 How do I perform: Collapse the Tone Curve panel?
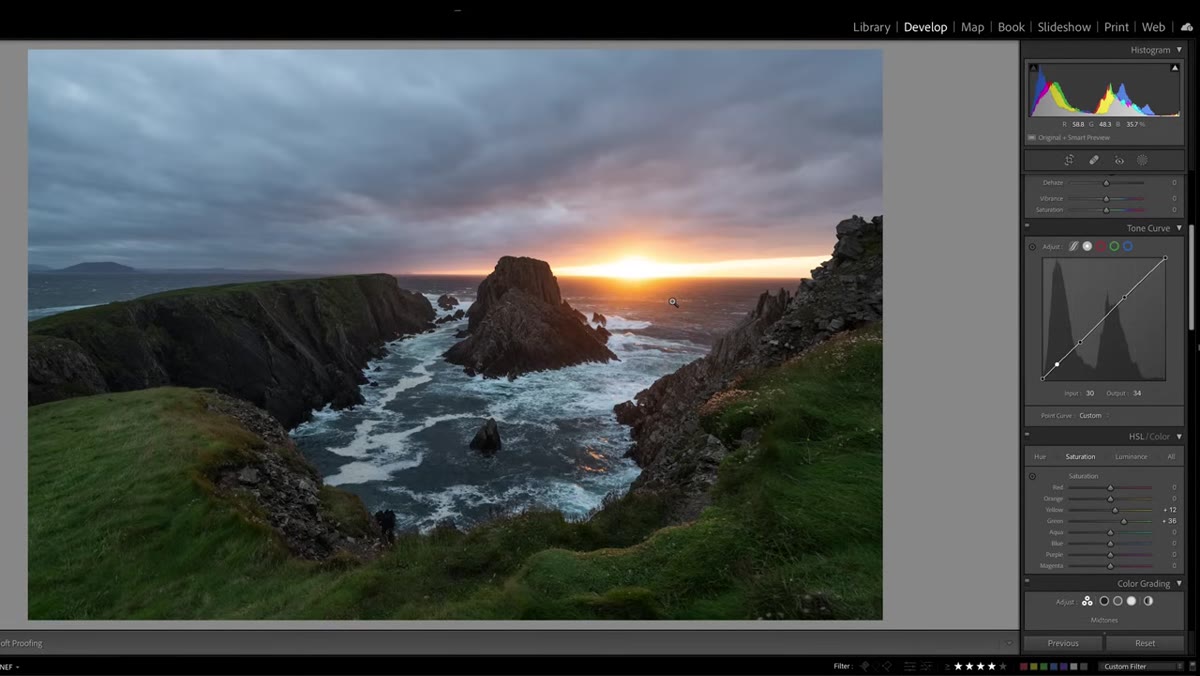(x=1179, y=228)
